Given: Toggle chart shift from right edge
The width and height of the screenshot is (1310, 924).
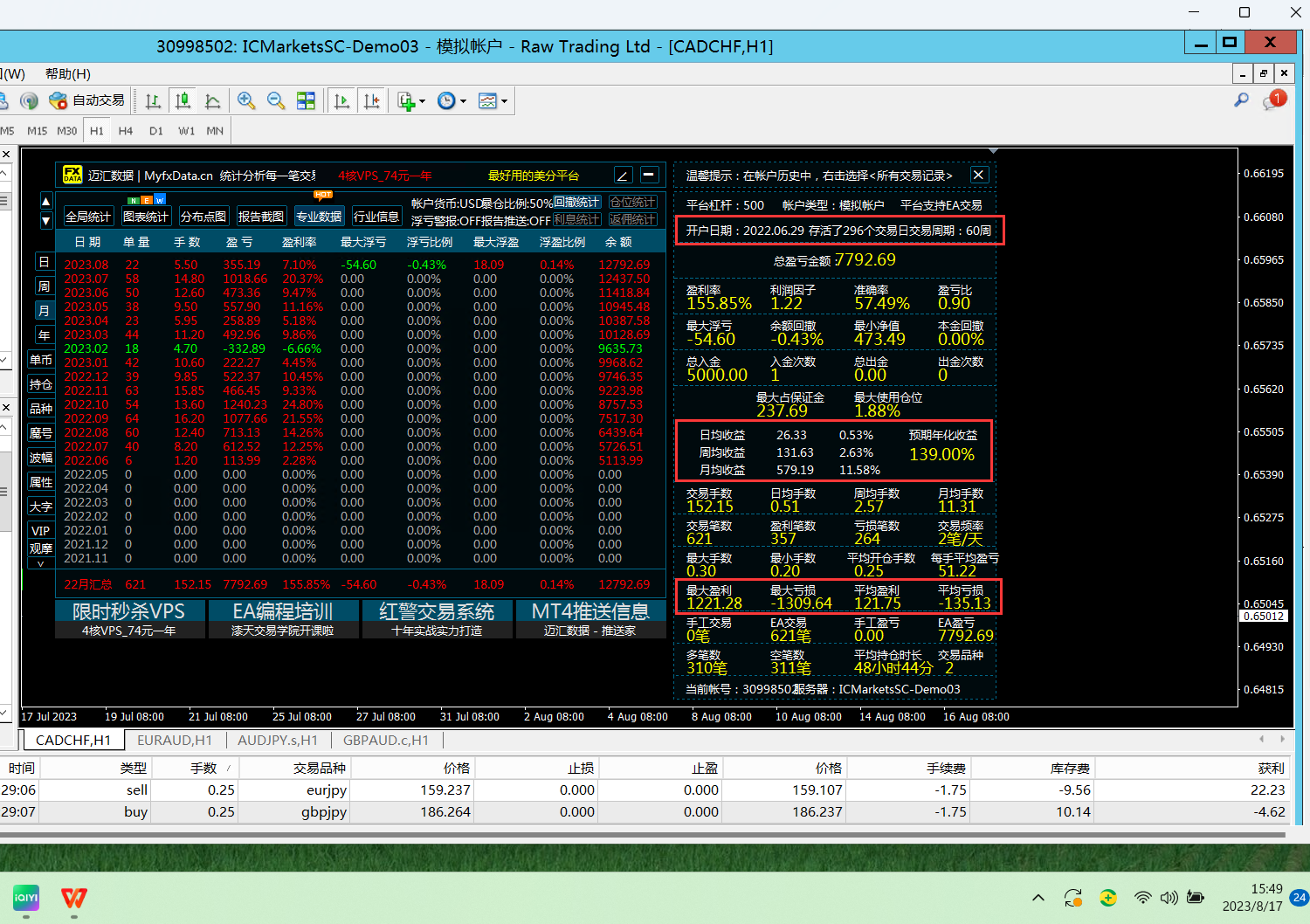Looking at the screenshot, I should [372, 101].
